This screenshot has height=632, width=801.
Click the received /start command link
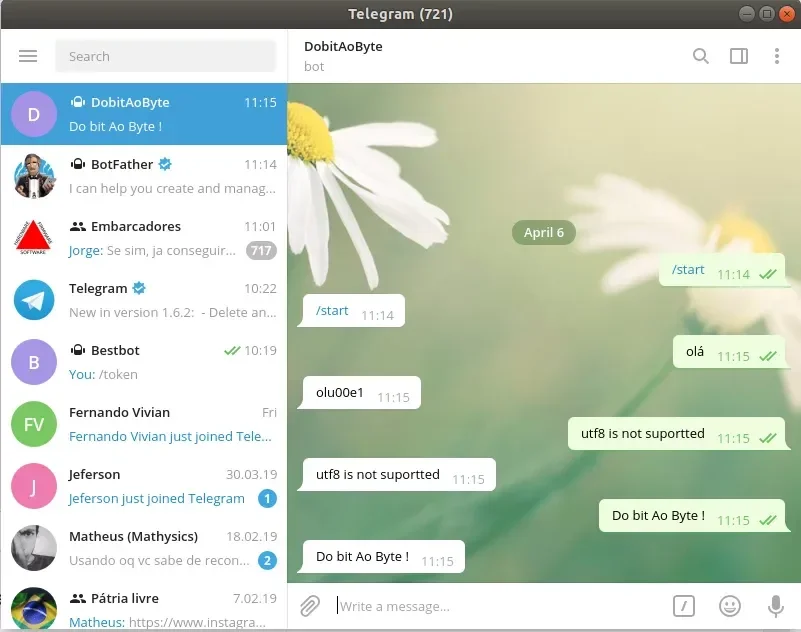tap(332, 311)
